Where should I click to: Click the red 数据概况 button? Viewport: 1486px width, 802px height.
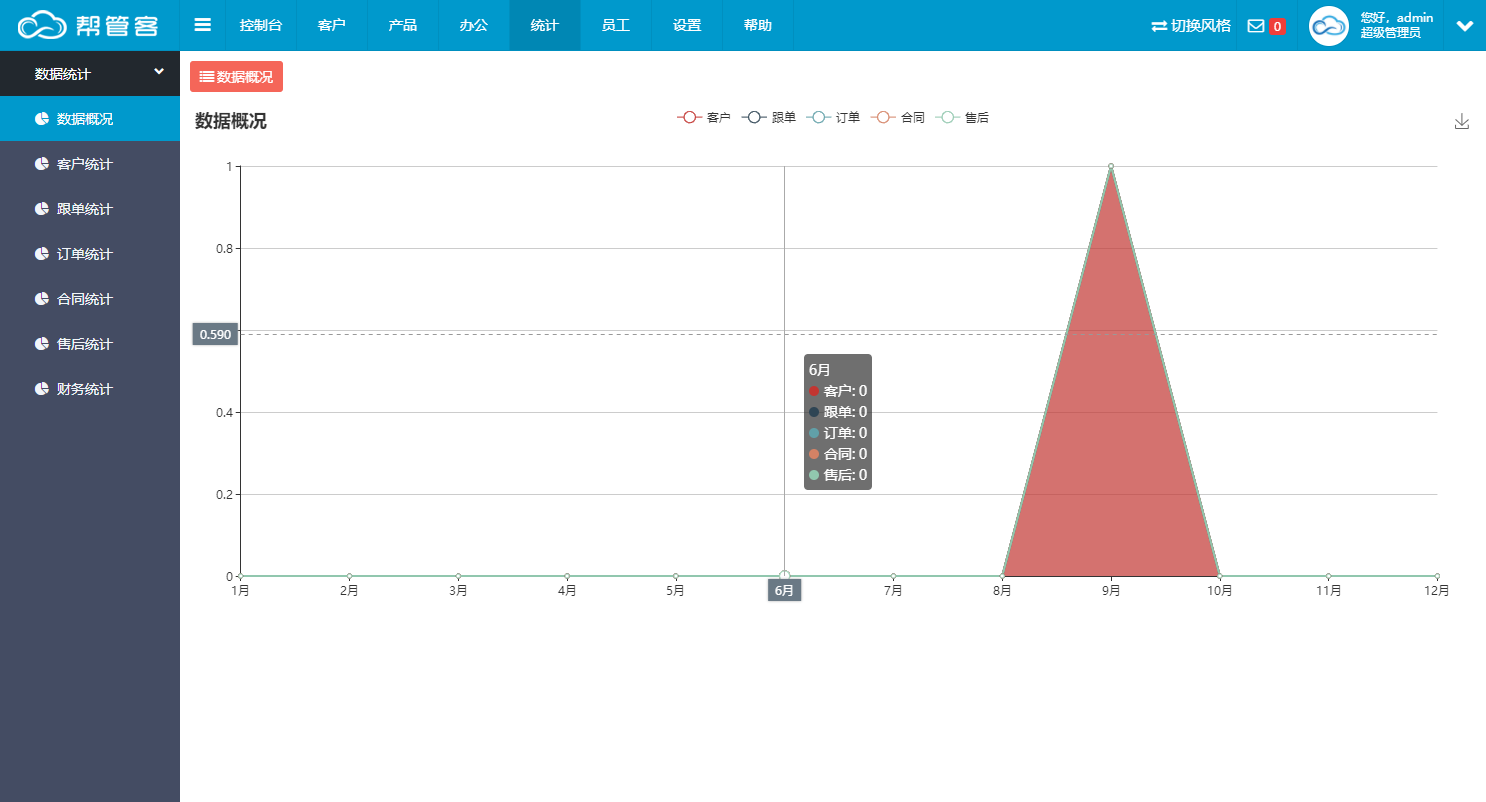pyautogui.click(x=236, y=76)
